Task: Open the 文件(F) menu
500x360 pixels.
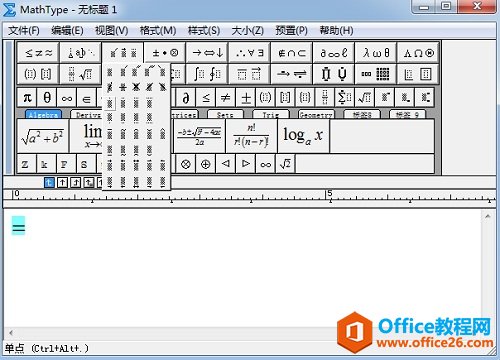Action: pos(24,31)
